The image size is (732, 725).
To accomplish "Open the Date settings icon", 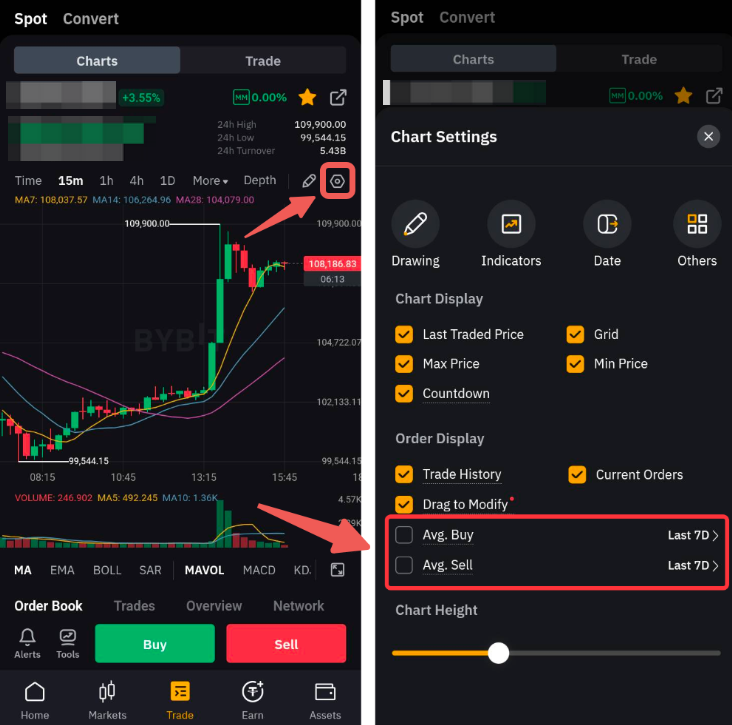I will [x=607, y=224].
